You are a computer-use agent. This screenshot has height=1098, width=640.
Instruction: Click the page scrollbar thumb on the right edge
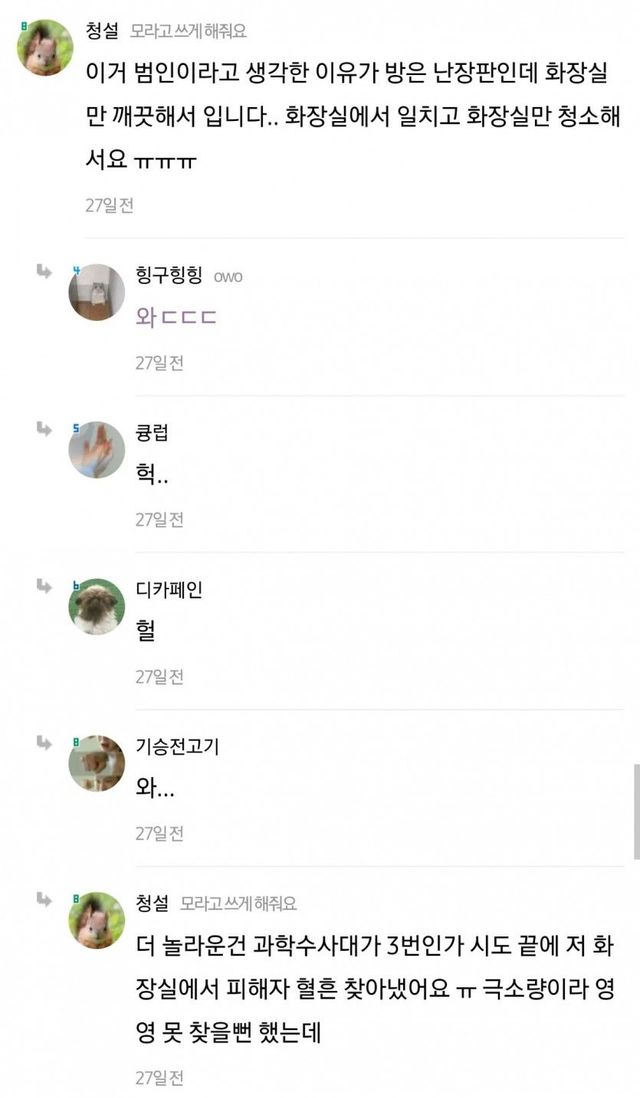(x=636, y=810)
